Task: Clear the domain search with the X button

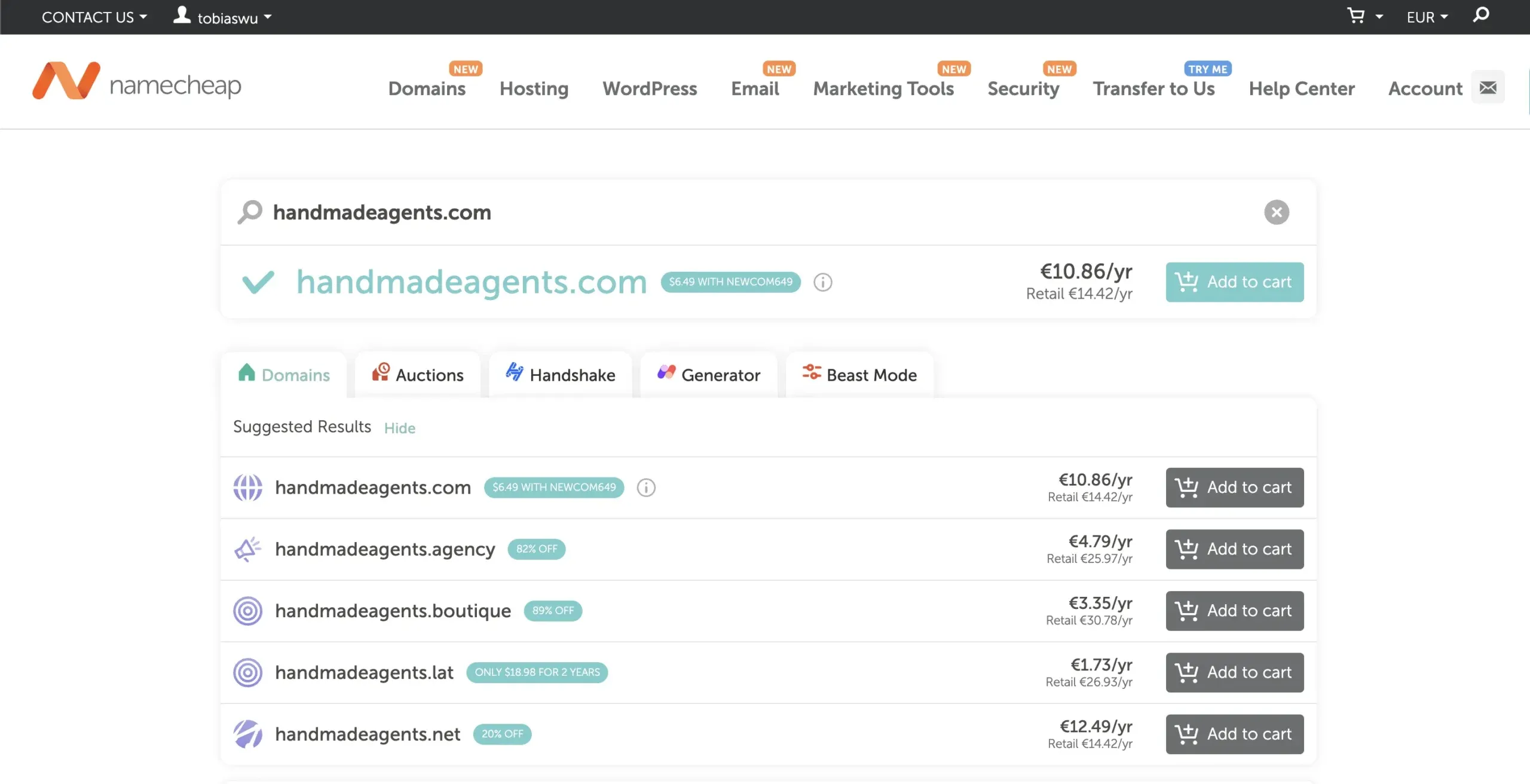Action: [x=1277, y=212]
